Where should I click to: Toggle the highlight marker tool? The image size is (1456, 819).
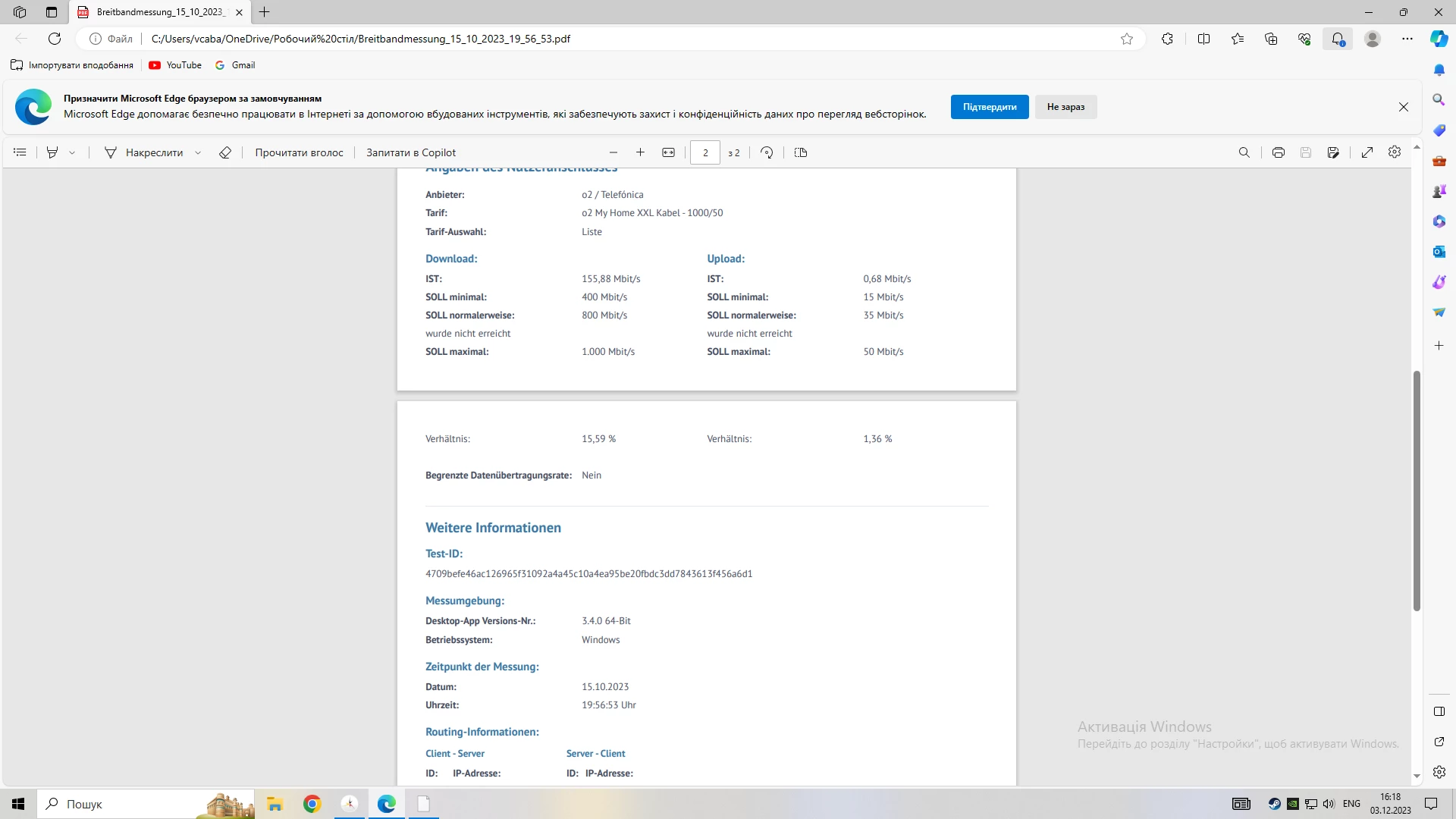[x=52, y=152]
